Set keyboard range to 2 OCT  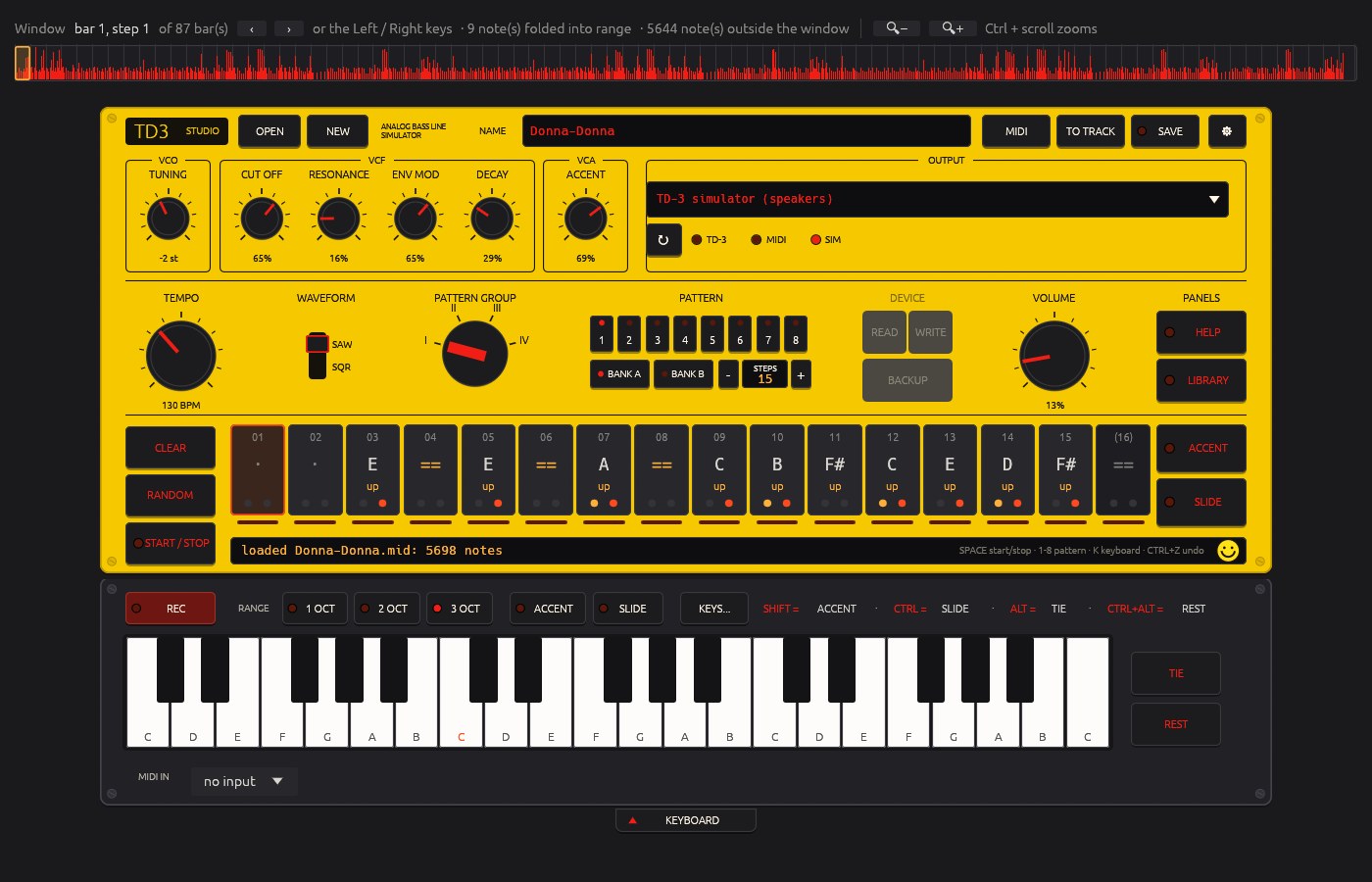[386, 609]
